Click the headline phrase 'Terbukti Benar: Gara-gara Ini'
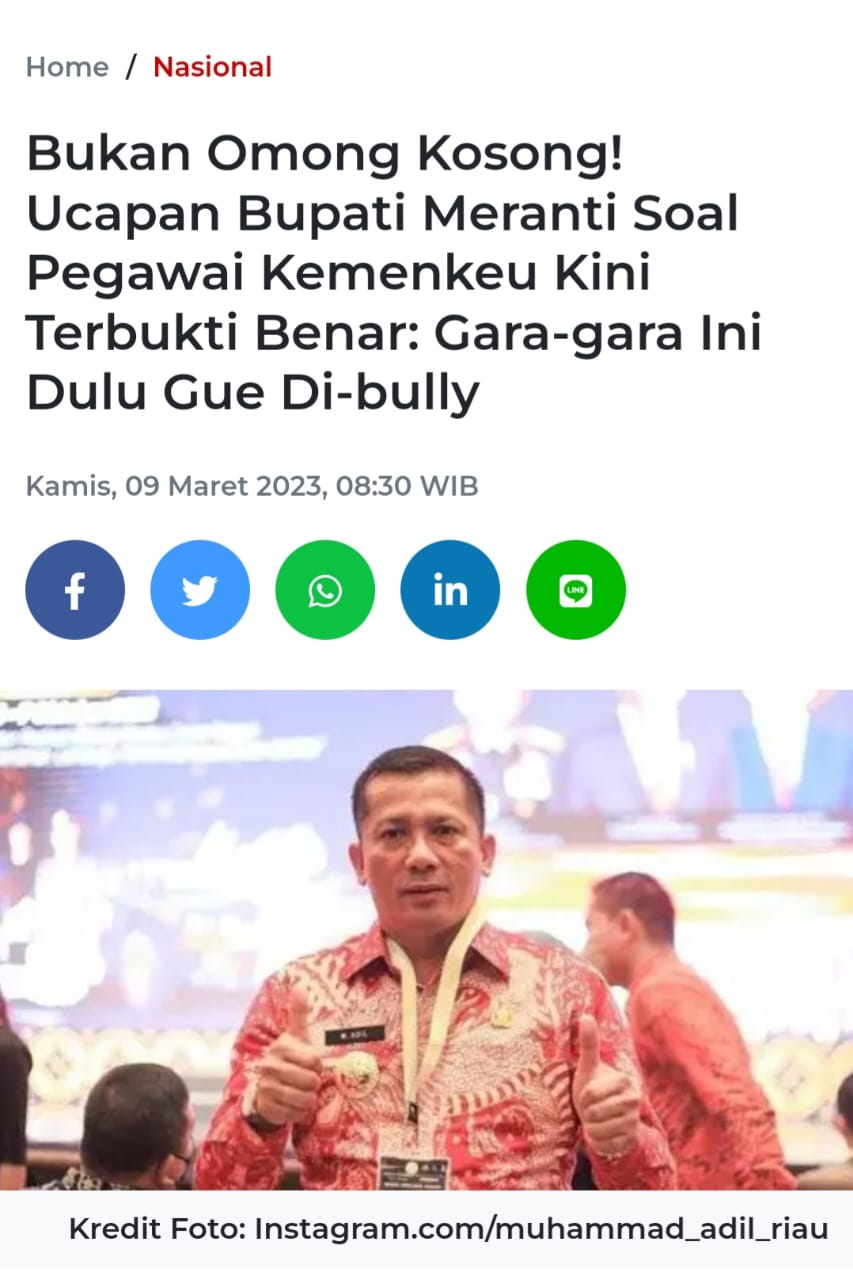The height and width of the screenshot is (1280, 853). pyautogui.click(x=394, y=335)
